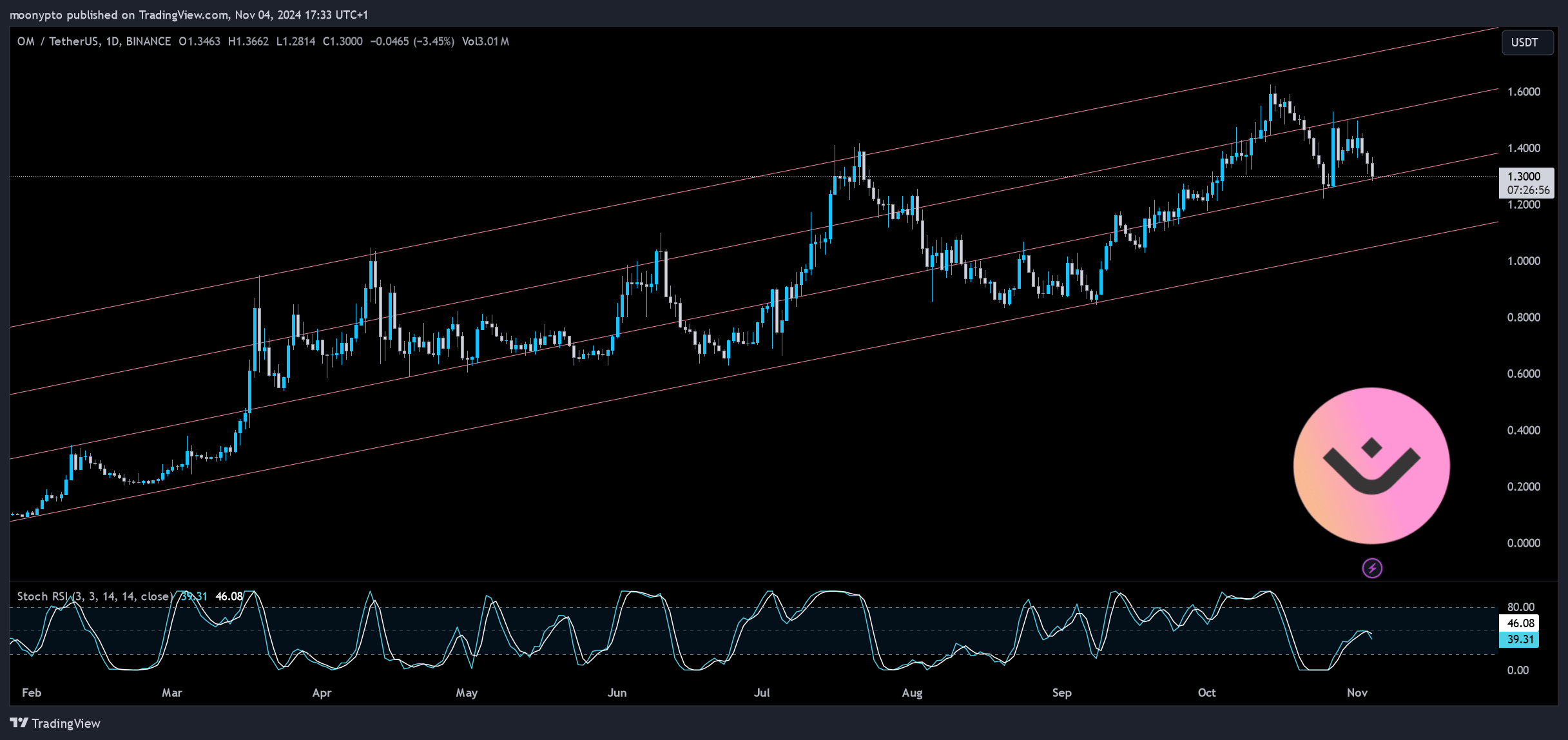Click the Feb label on time axis
This screenshot has width=1568, height=740.
pos(32,693)
